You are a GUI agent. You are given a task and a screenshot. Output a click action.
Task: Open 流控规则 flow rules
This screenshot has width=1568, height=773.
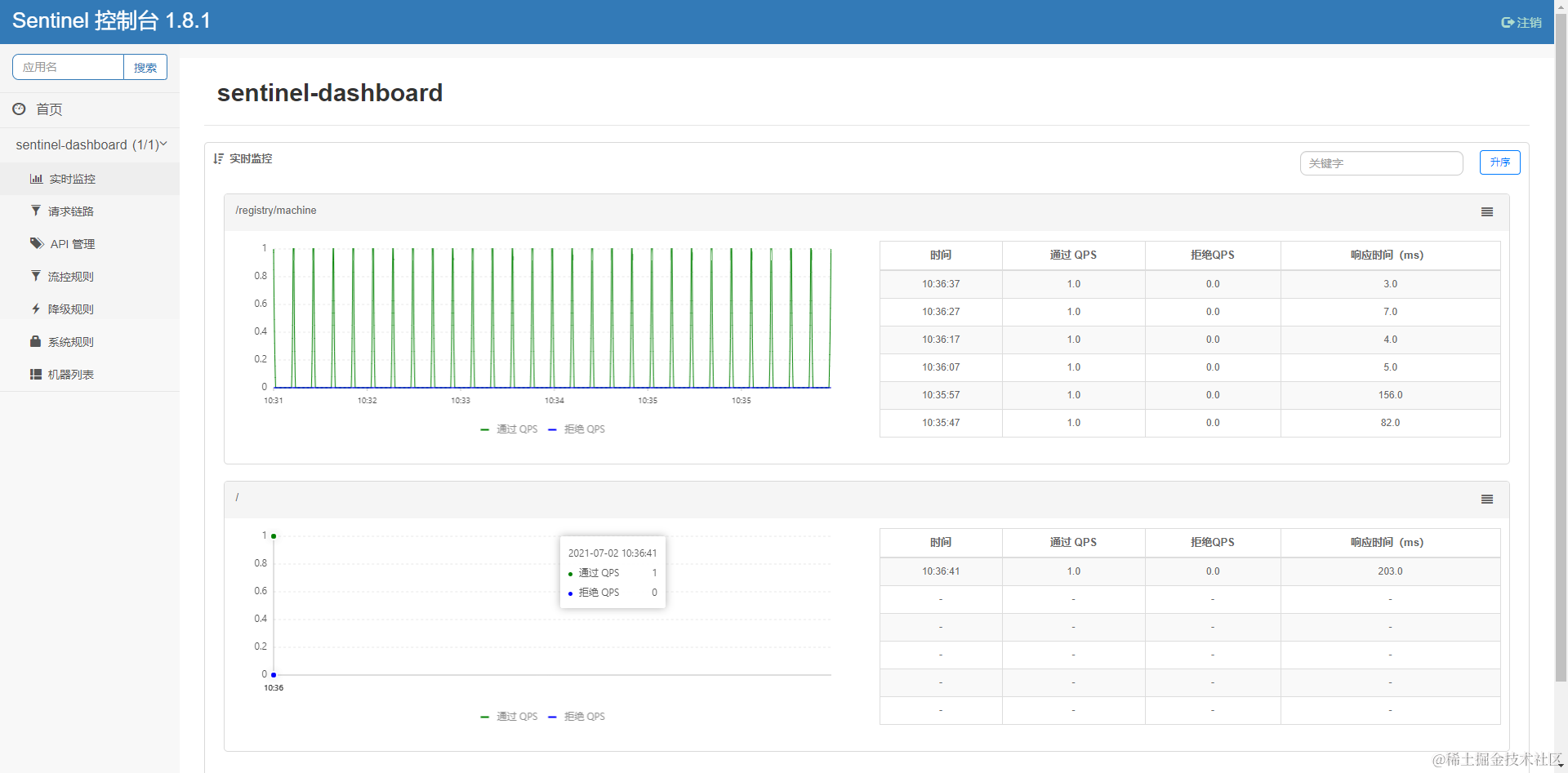(71, 277)
